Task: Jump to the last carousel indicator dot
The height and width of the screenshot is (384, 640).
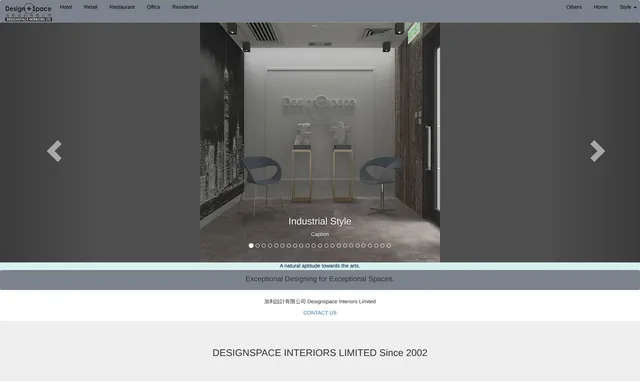Action: [389, 246]
